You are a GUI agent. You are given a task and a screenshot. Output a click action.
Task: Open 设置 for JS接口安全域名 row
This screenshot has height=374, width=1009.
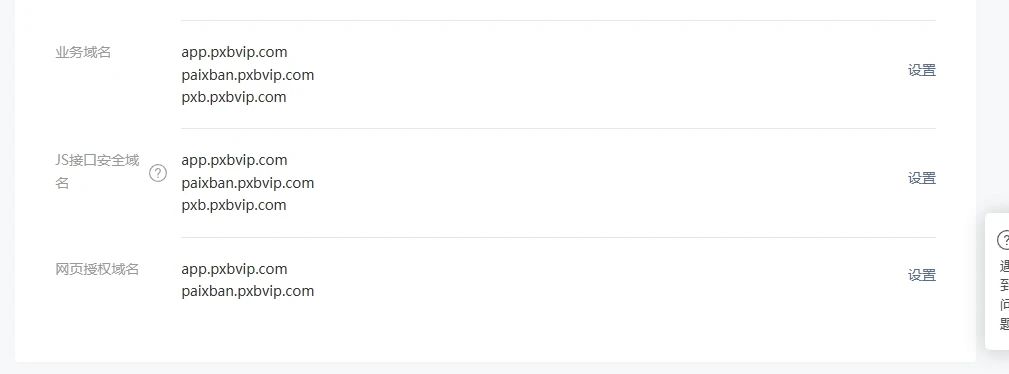[x=921, y=178]
